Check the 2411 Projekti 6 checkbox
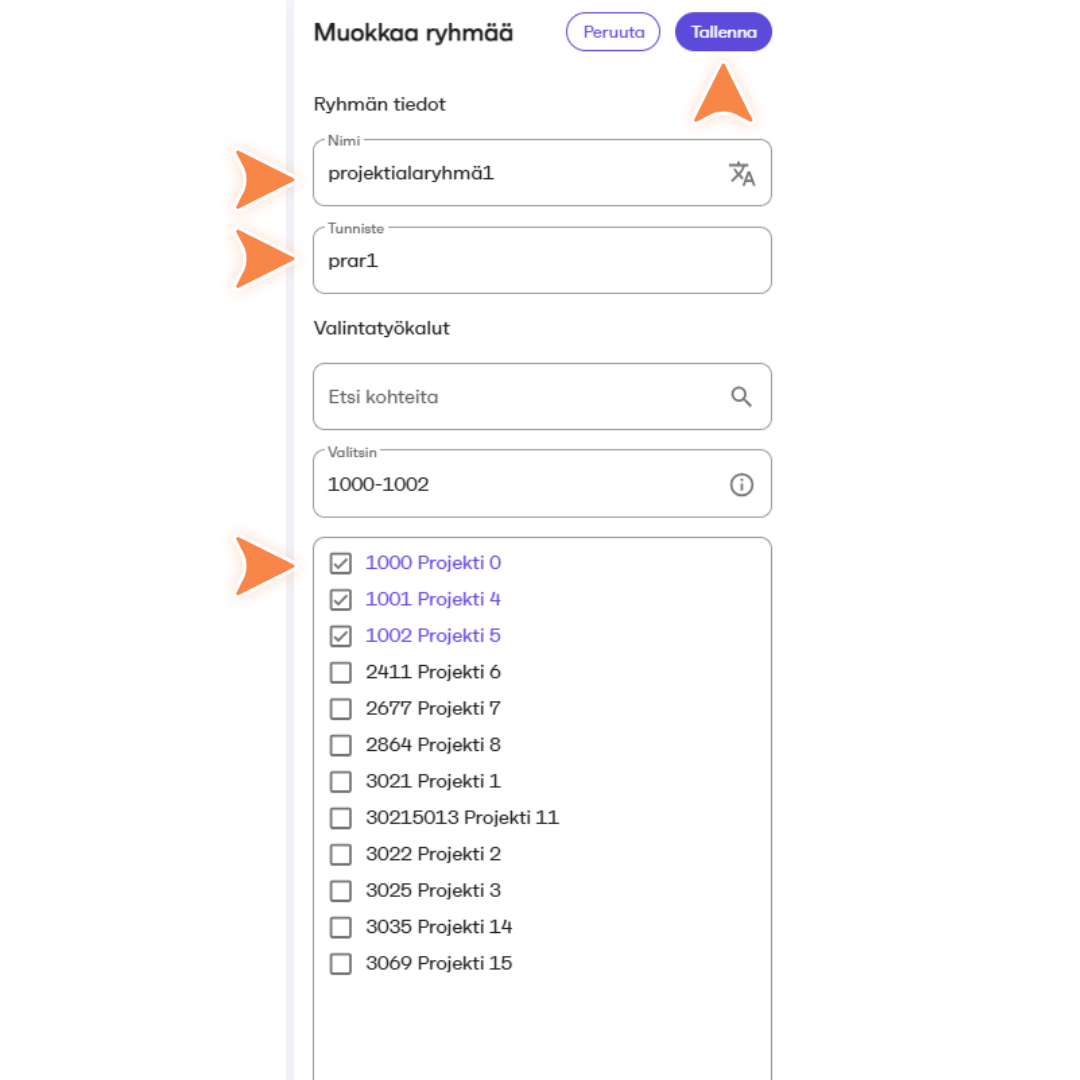This screenshot has height=1080, width=1080. point(340,672)
